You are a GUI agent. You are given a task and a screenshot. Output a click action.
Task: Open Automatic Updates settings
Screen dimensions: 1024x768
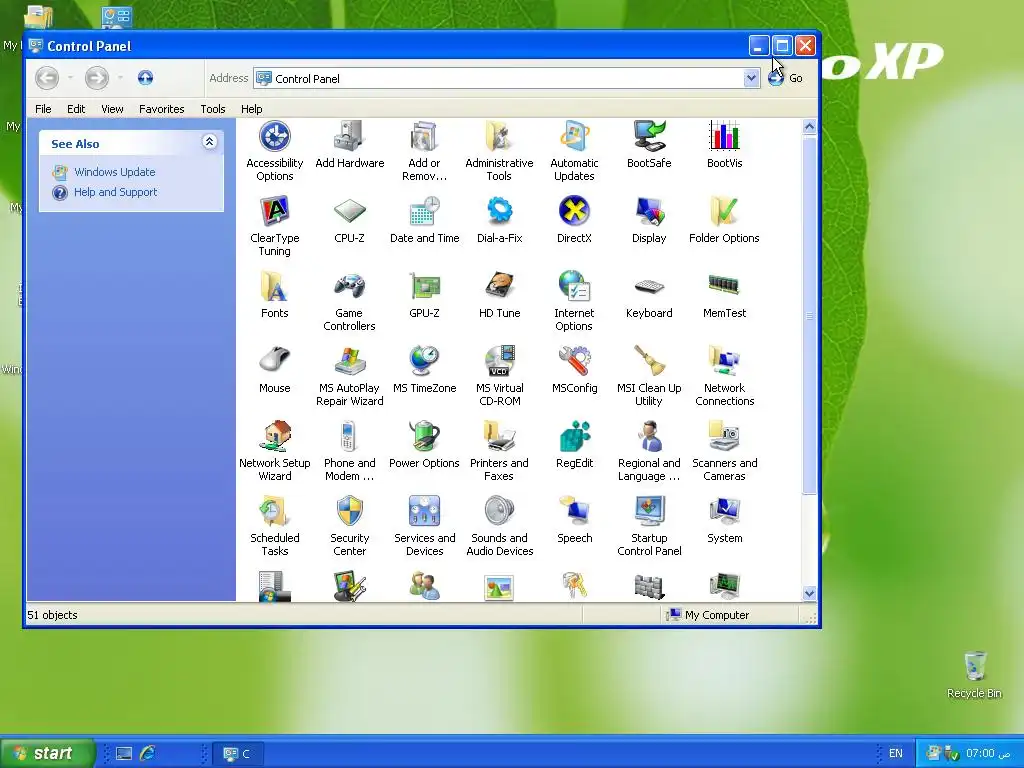point(574,151)
